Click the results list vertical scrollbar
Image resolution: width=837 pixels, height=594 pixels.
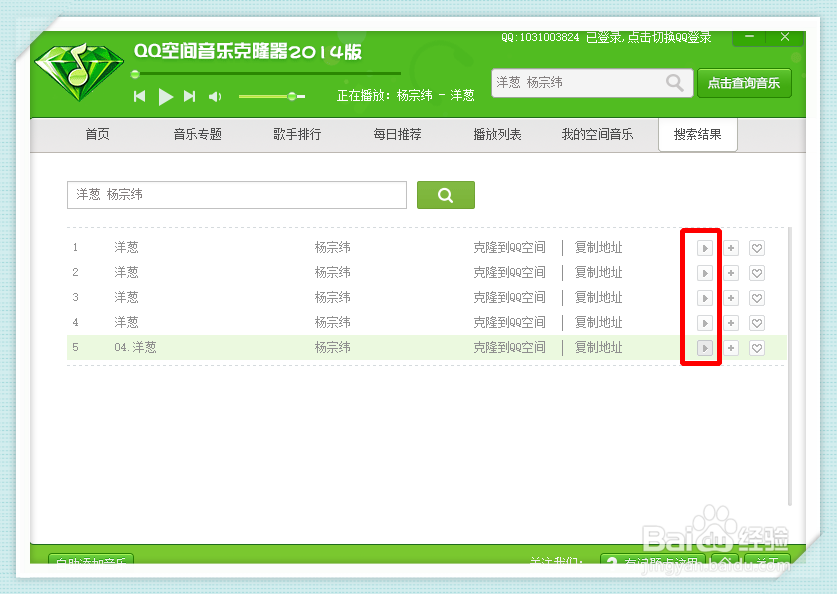tap(789, 366)
